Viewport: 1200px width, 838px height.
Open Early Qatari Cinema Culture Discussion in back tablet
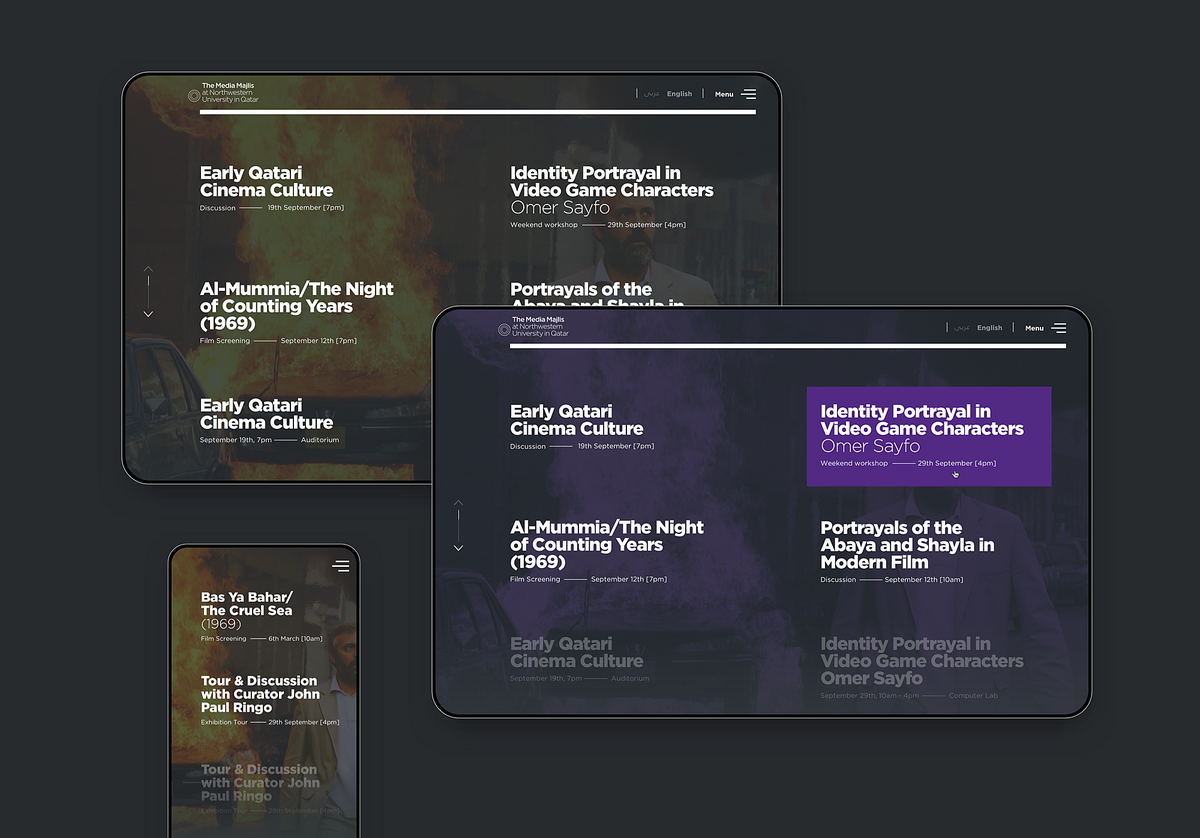click(x=272, y=188)
